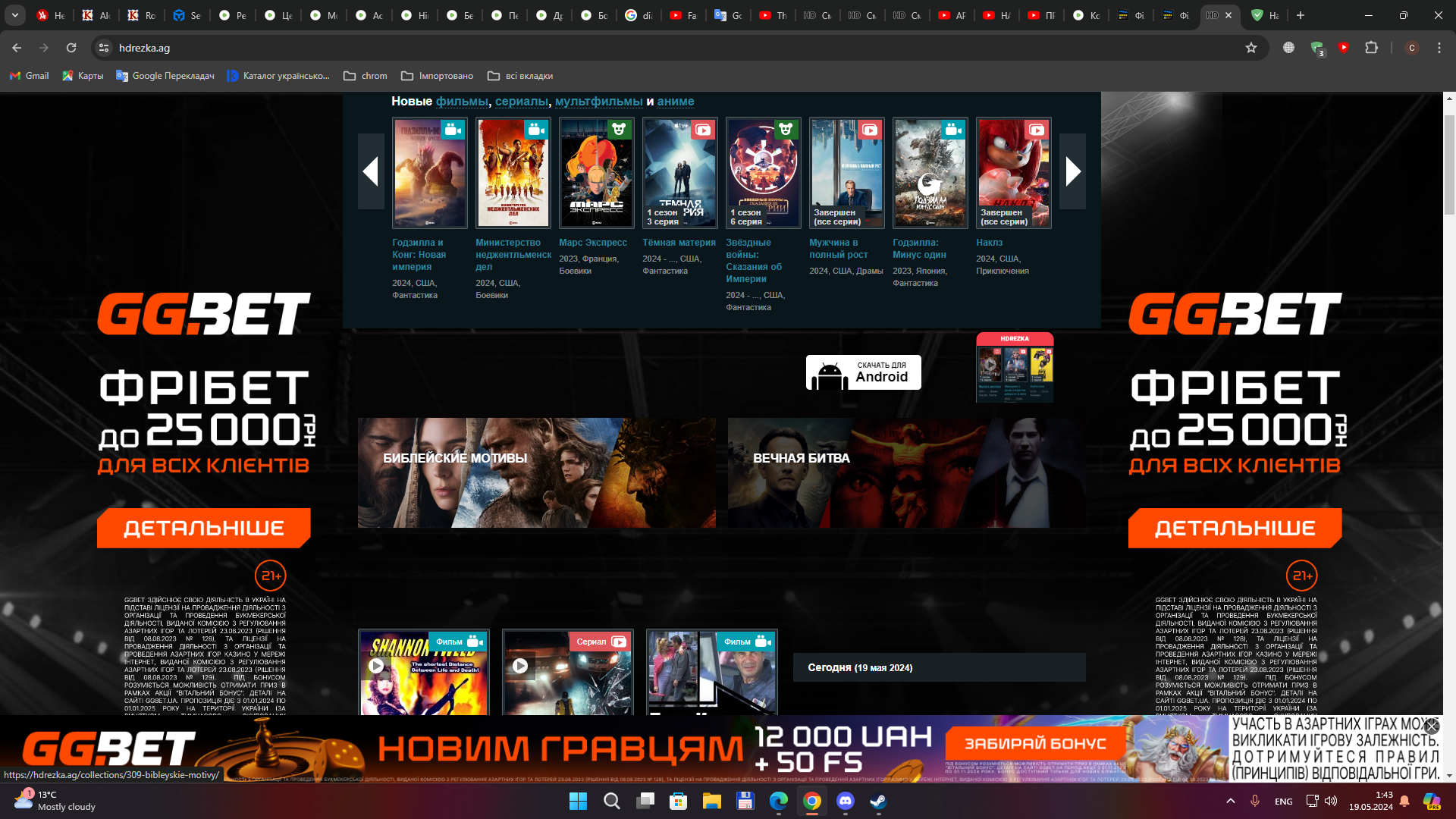This screenshot has height=819, width=1456.
Task: Click the page reload icon in the browser toolbar
Action: tap(71, 47)
